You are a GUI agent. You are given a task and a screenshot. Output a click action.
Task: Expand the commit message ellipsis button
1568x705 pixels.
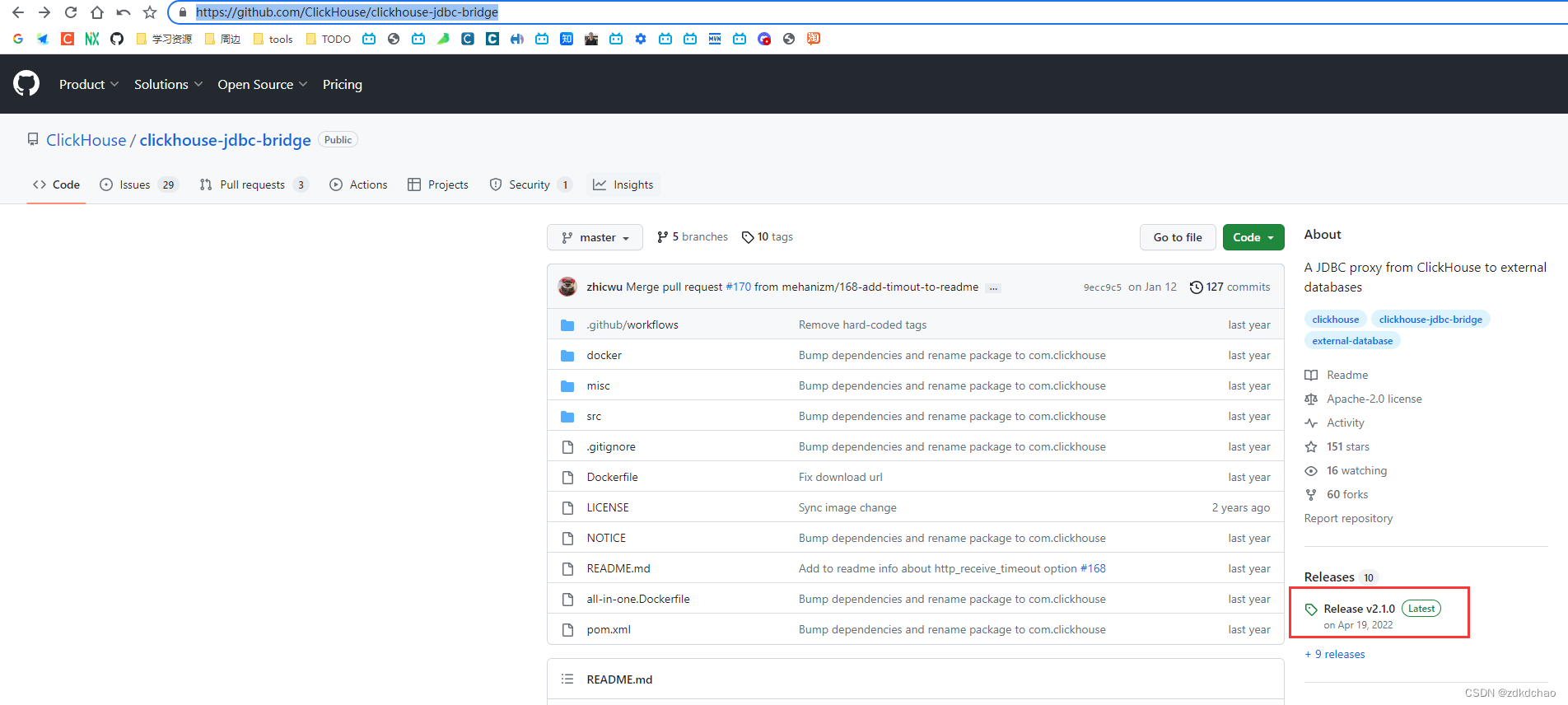[993, 287]
